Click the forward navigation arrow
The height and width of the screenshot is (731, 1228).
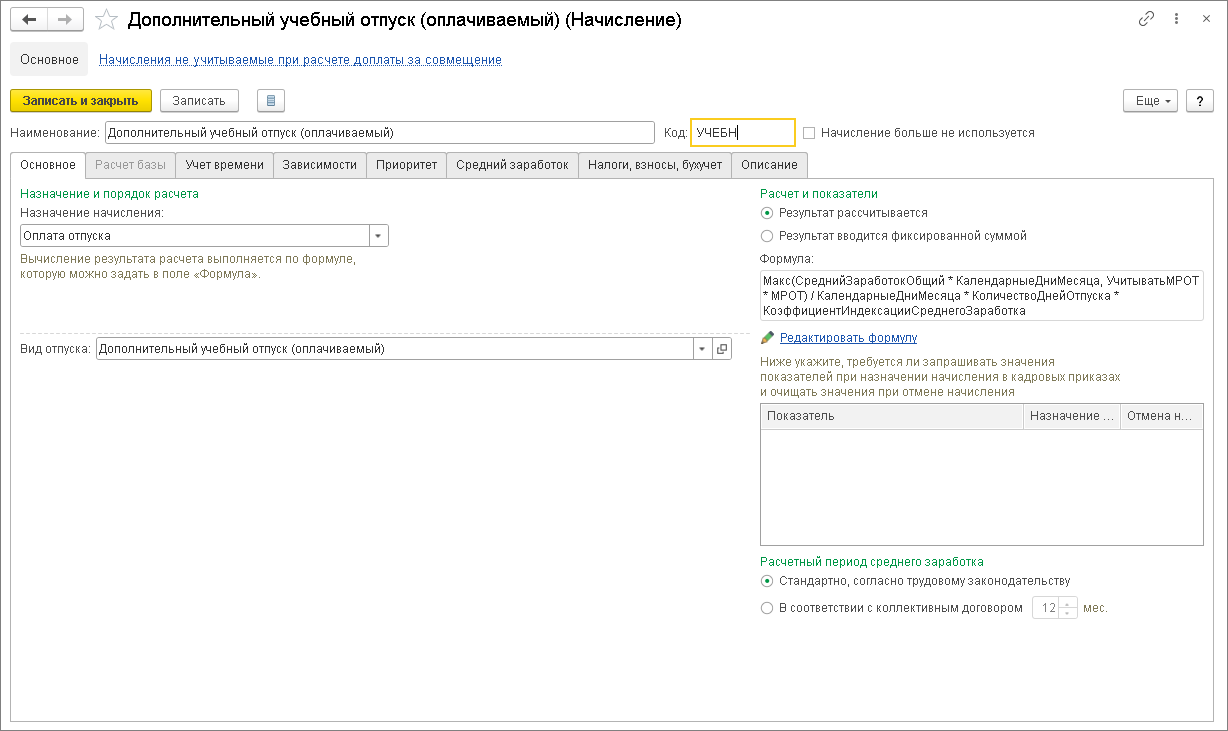tap(65, 19)
